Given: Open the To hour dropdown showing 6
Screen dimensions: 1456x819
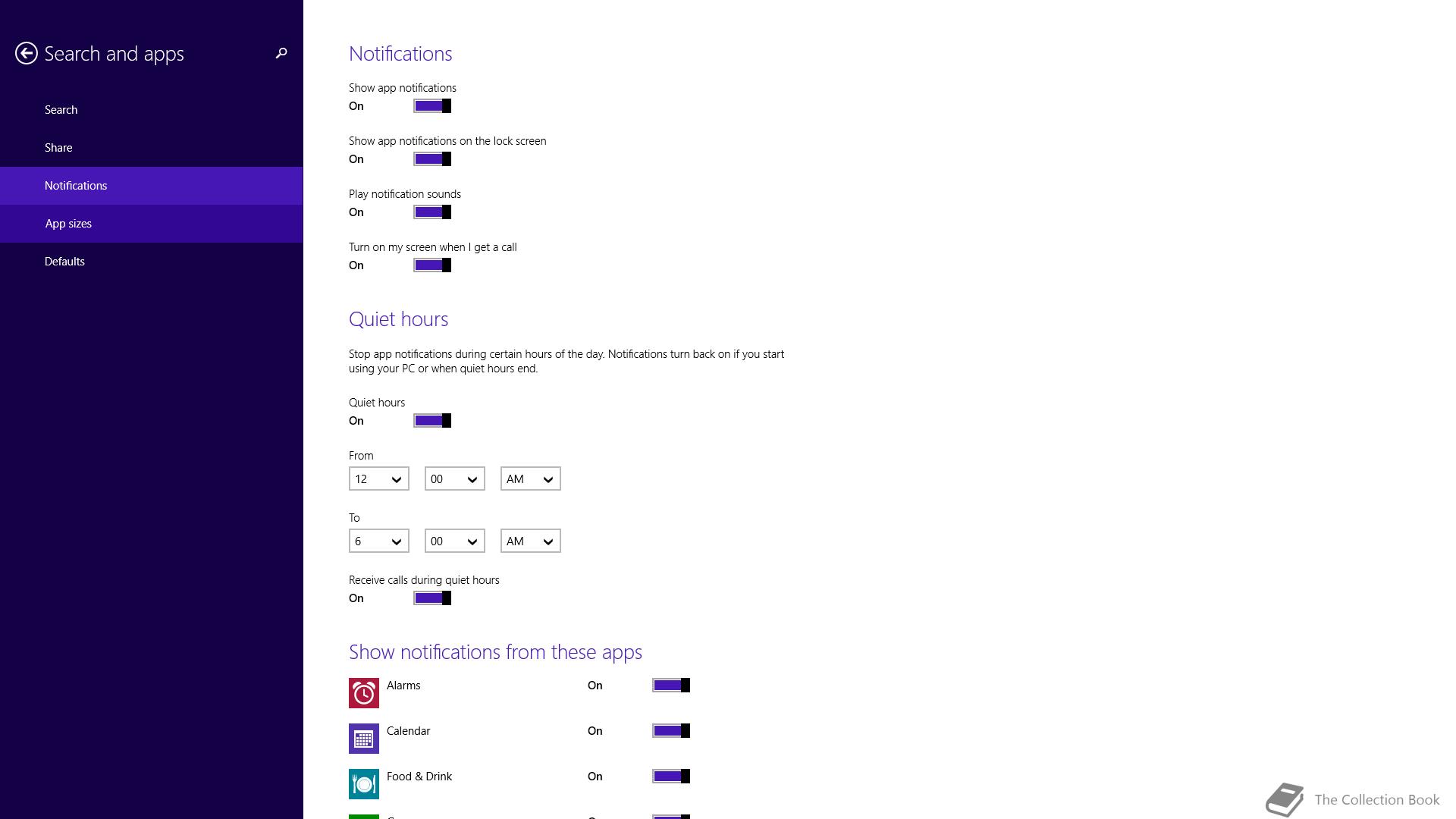Looking at the screenshot, I should point(379,541).
